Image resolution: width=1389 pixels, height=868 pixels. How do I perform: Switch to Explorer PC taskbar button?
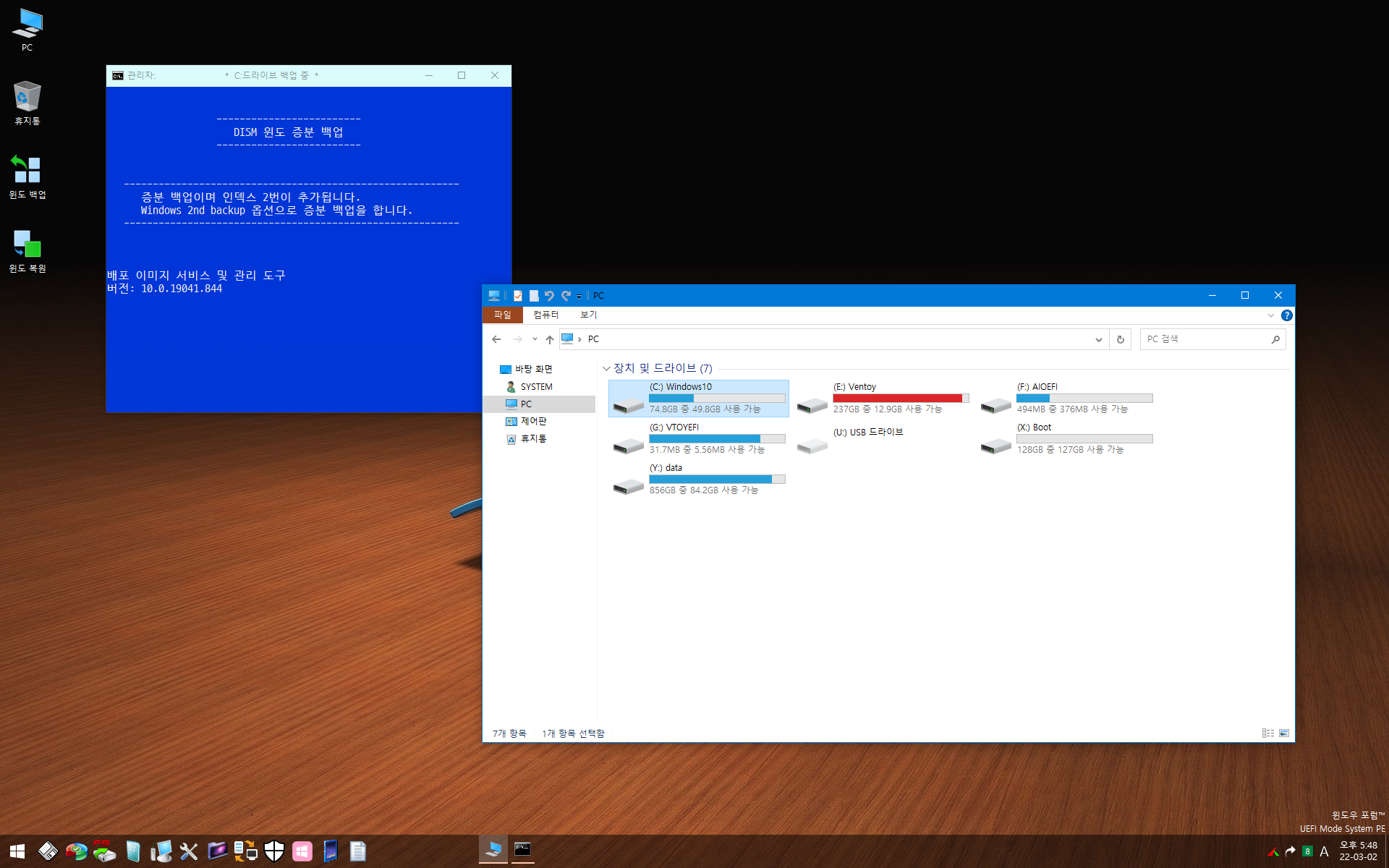coord(493,850)
